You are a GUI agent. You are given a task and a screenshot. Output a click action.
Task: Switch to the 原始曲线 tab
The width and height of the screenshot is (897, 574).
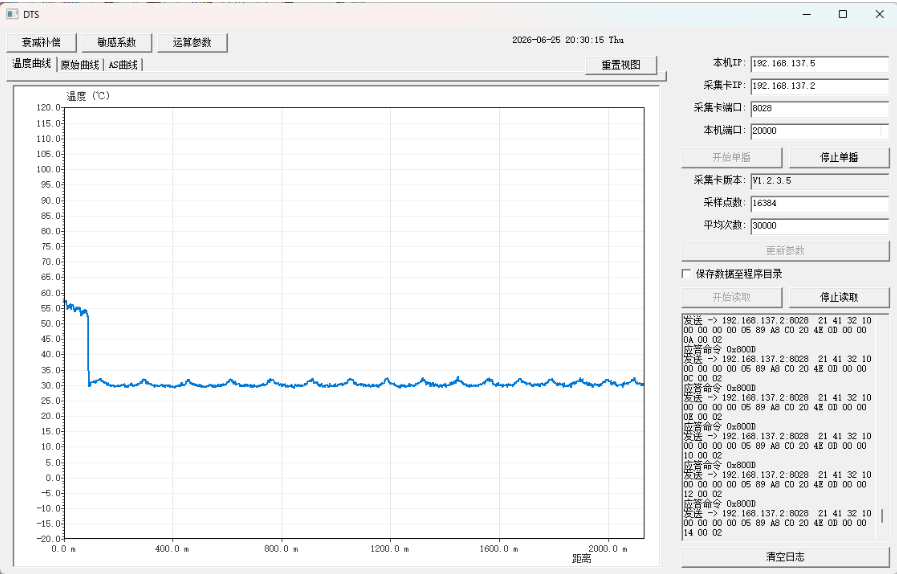pyautogui.click(x=80, y=65)
